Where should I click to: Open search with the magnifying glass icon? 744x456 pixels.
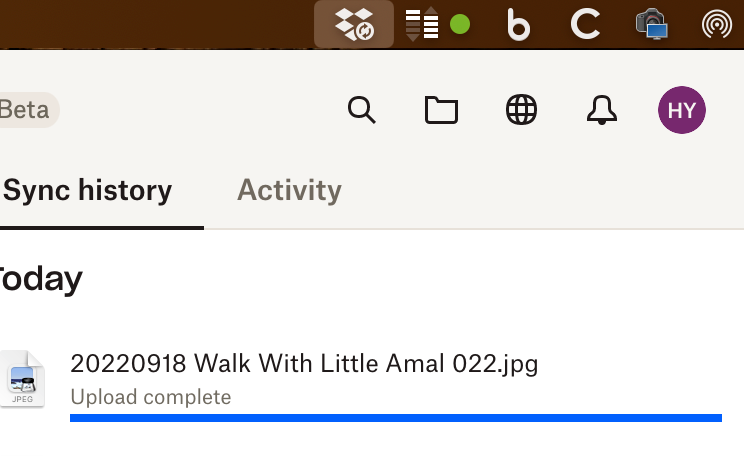click(x=361, y=110)
